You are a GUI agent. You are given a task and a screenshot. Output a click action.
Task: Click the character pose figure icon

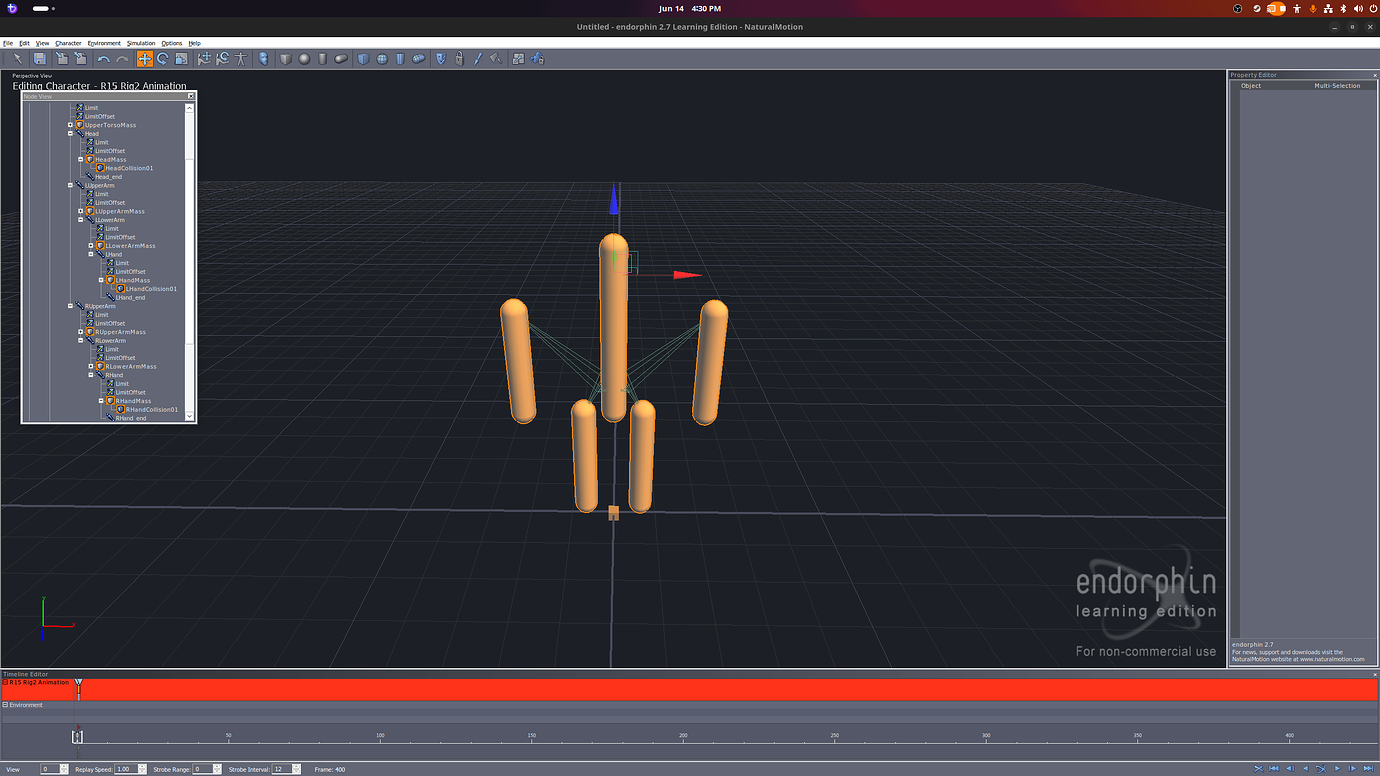coord(241,59)
